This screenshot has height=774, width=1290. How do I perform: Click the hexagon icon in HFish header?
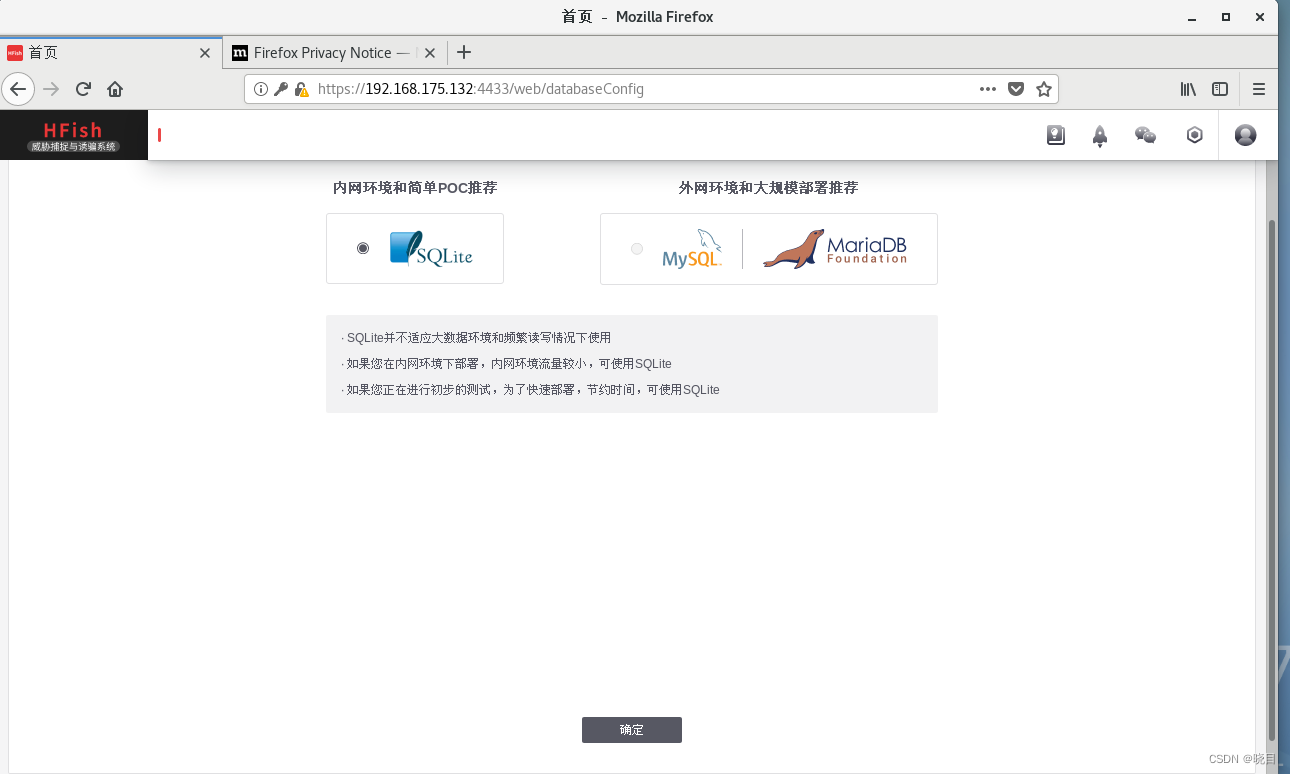[x=1194, y=135]
